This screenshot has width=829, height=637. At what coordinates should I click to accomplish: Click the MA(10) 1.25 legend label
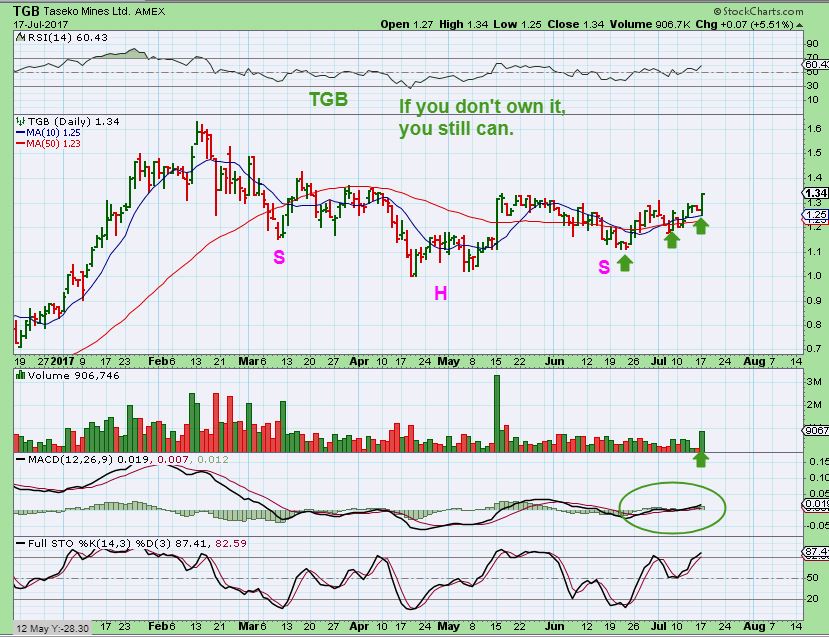coord(54,133)
